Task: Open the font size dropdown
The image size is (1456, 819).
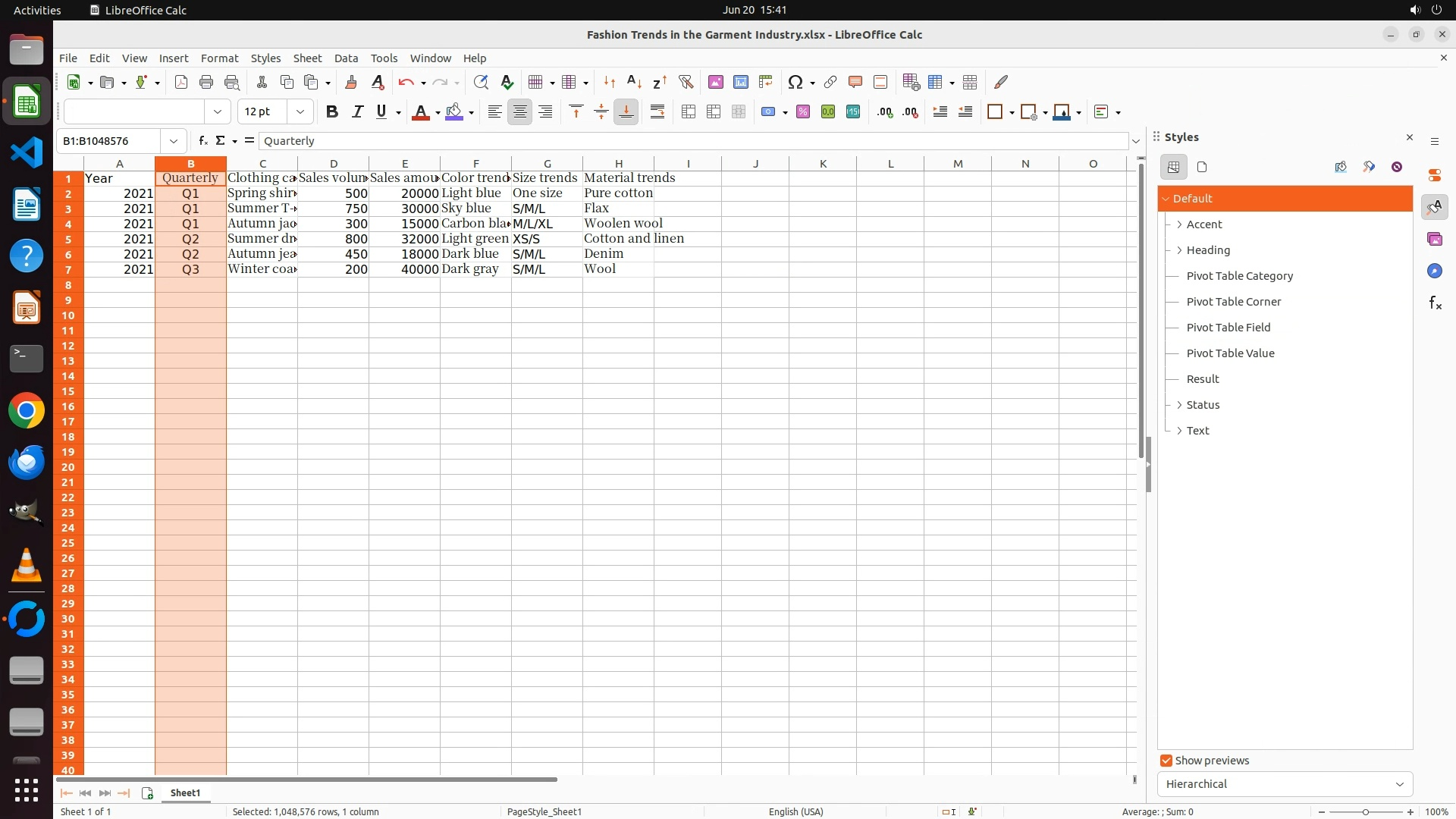Action: [x=300, y=112]
